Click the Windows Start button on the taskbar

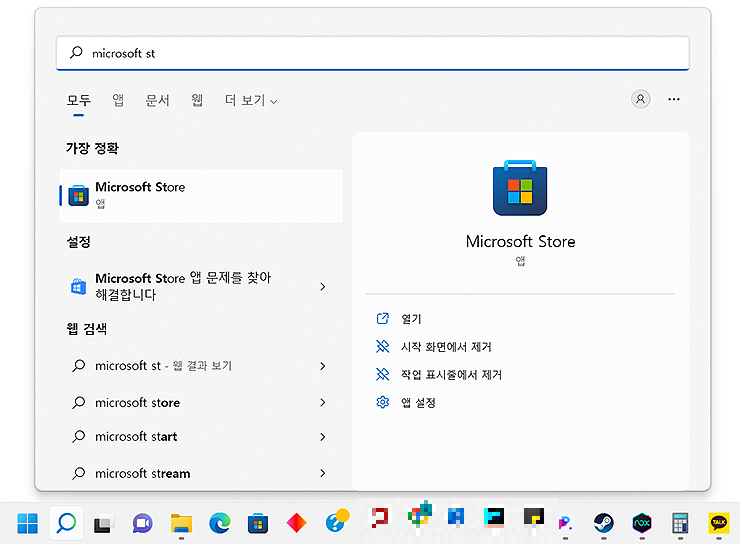click(x=27, y=523)
